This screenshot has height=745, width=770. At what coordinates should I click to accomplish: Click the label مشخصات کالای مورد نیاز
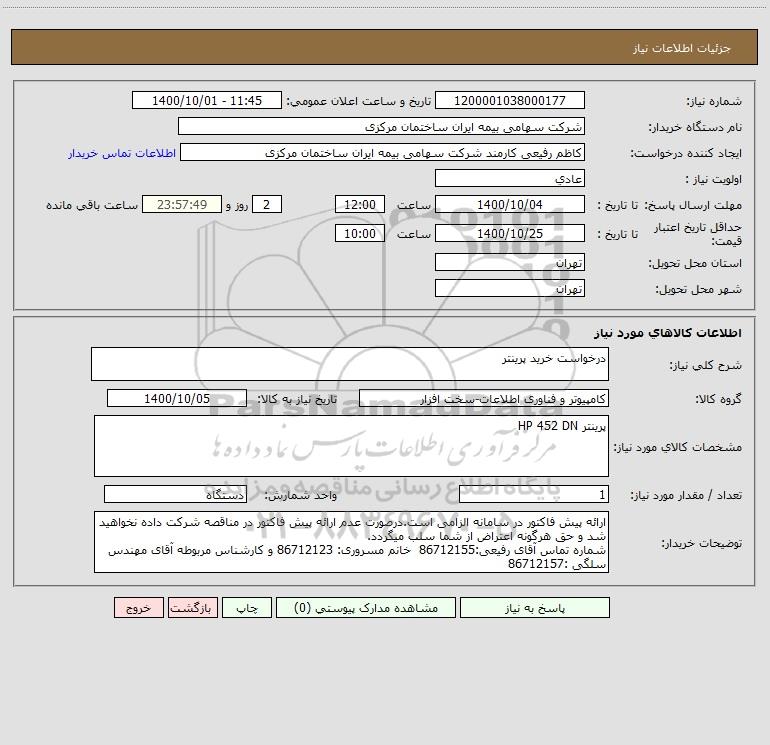678,447
